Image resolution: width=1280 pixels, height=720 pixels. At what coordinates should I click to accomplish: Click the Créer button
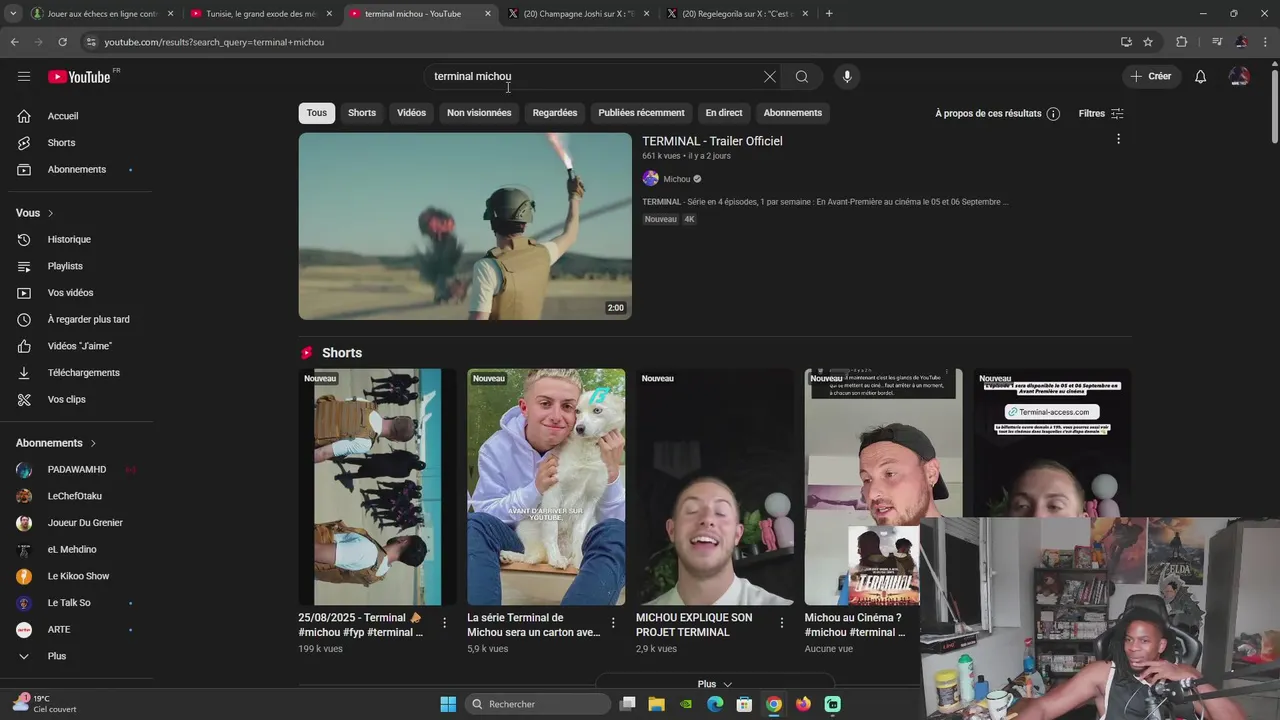click(x=1151, y=76)
